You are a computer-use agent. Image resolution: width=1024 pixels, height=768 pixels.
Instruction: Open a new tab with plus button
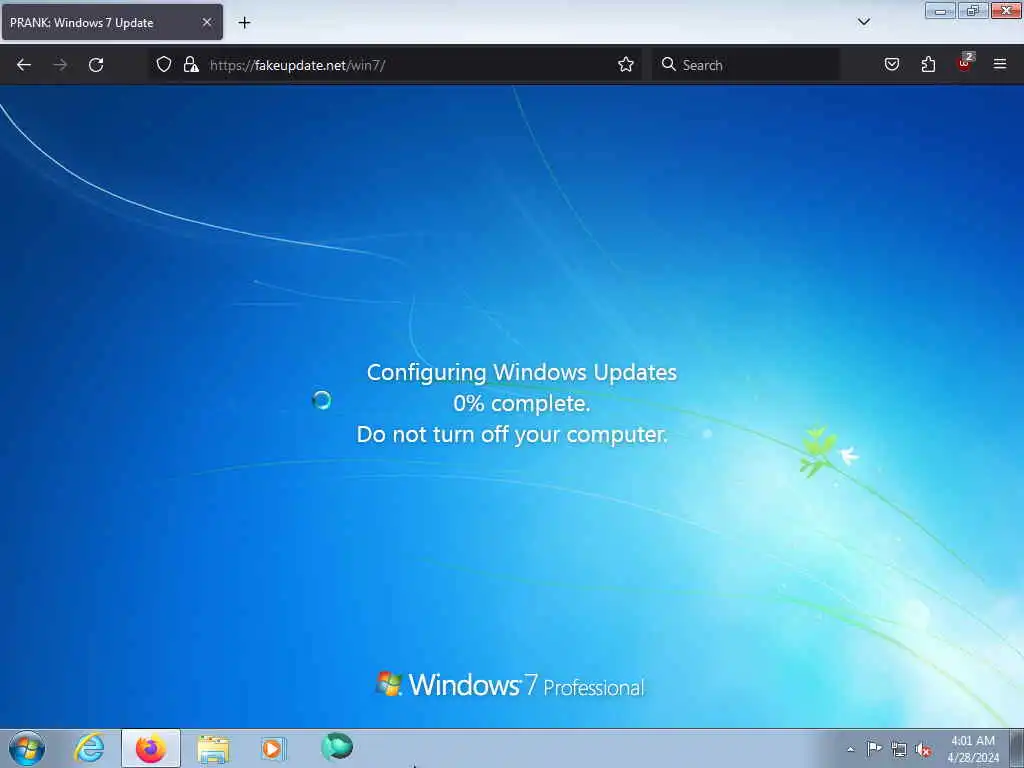click(x=244, y=23)
